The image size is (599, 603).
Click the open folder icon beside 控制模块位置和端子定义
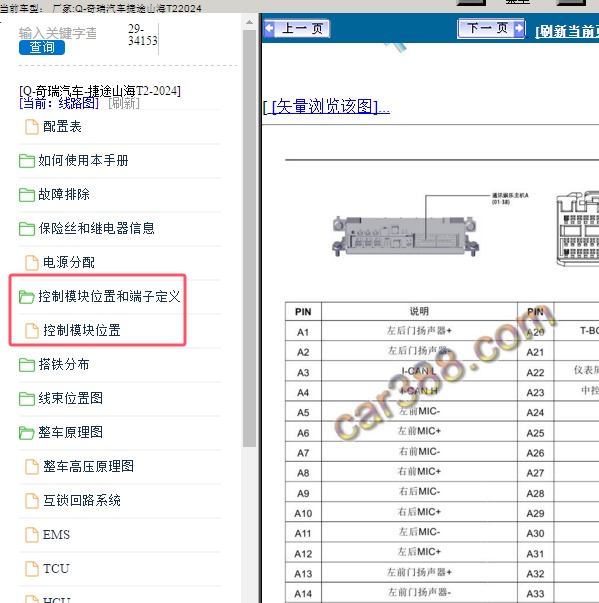coord(27,297)
